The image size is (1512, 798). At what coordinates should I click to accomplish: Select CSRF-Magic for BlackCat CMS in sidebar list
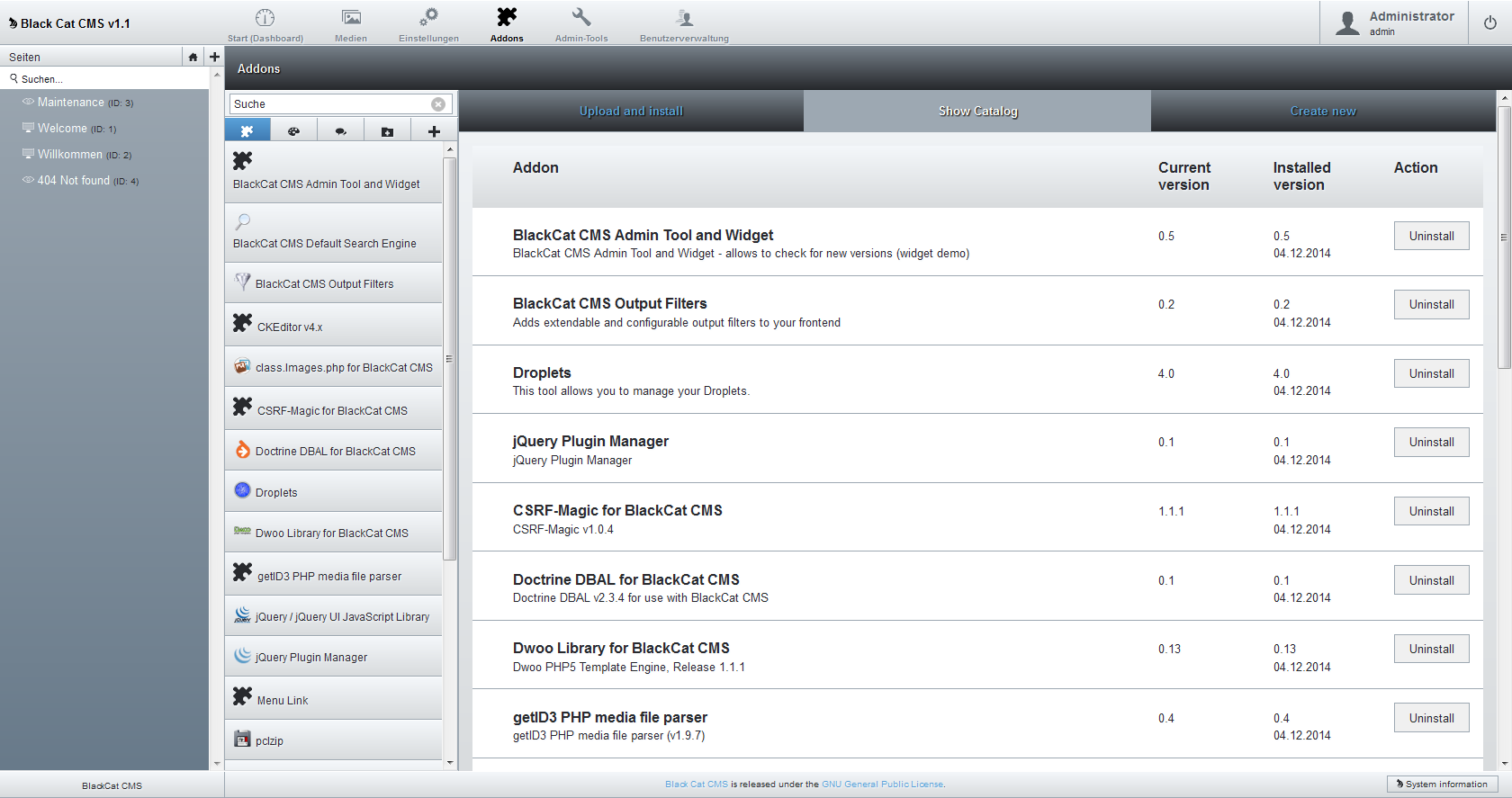[x=333, y=408]
